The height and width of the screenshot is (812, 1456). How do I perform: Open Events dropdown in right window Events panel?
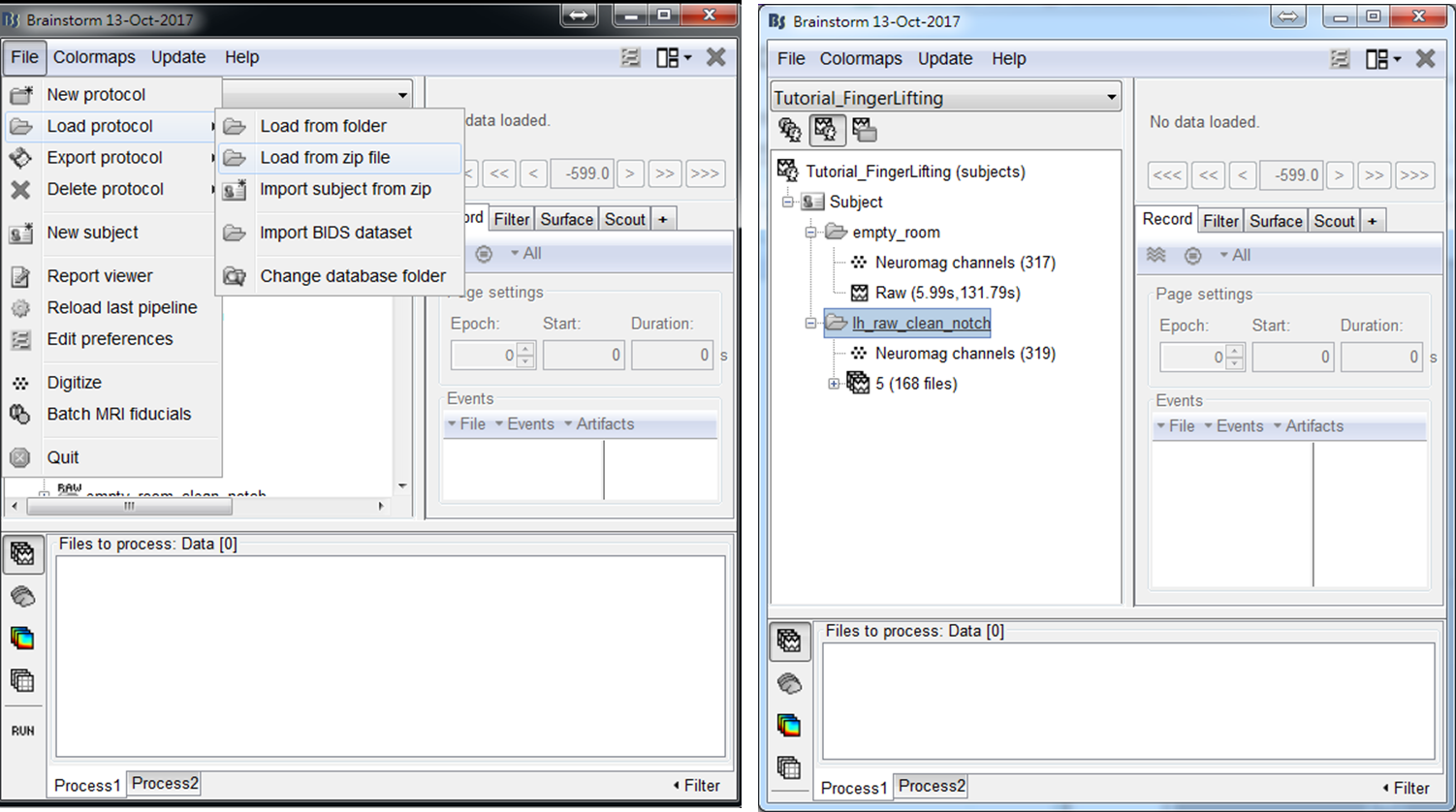(x=1233, y=426)
